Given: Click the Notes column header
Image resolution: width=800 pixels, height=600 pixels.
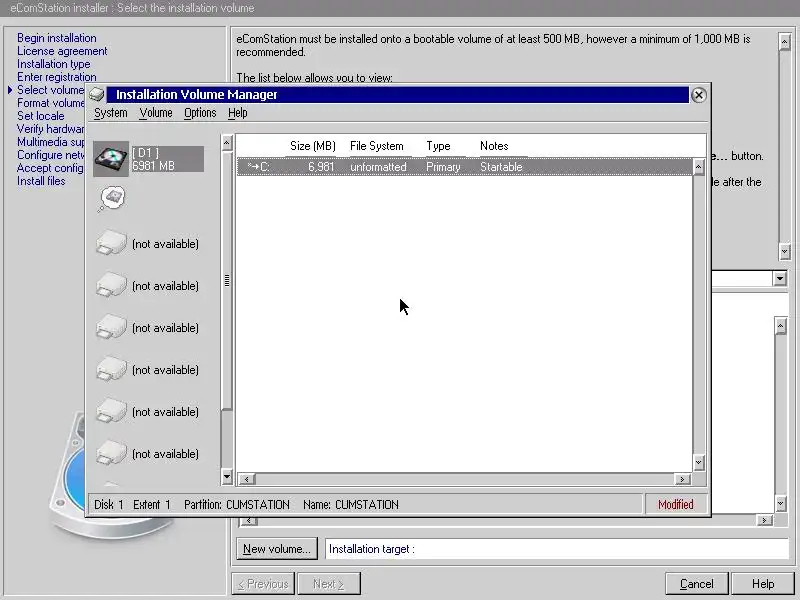Looking at the screenshot, I should 494,146.
